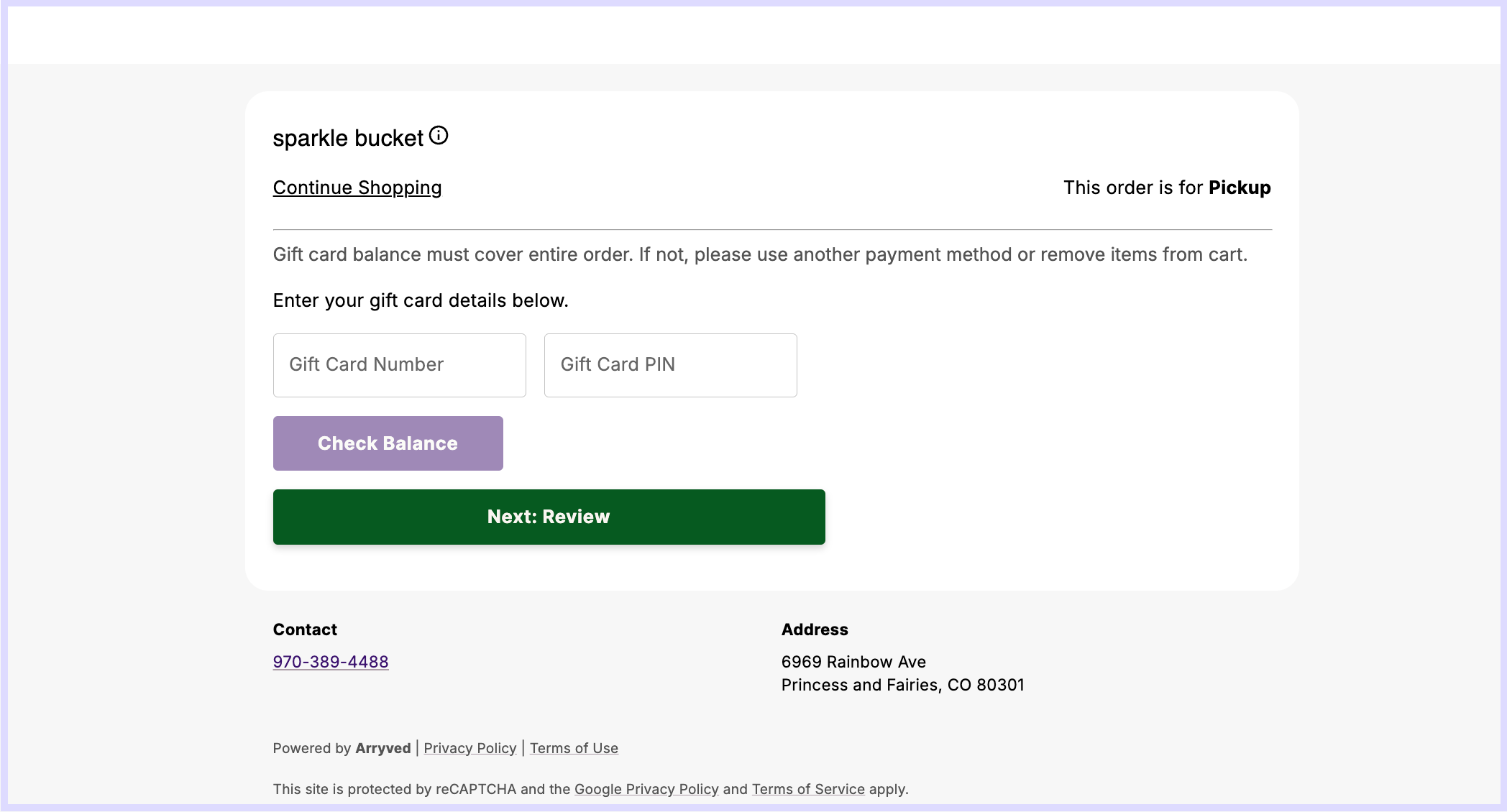Focus the Gift Card Number field
1507x812 pixels.
(400, 365)
